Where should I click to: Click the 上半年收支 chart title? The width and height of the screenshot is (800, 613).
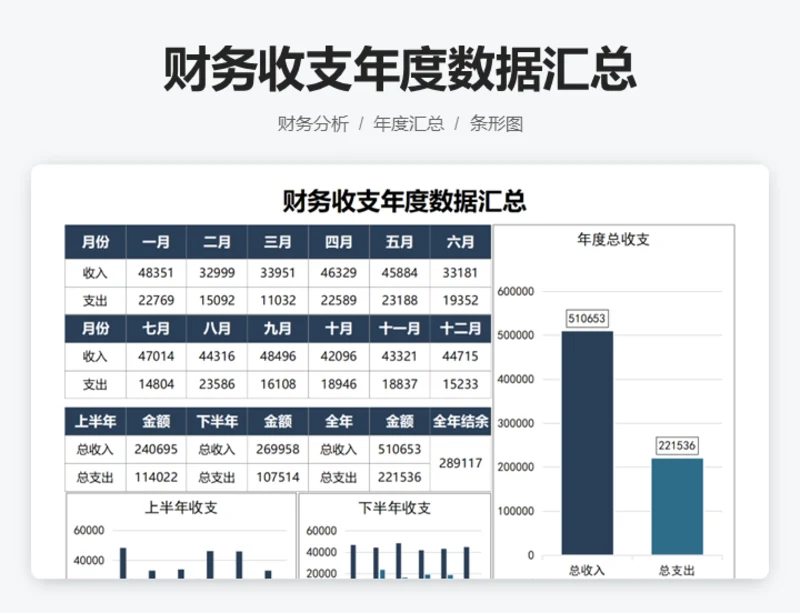point(181,507)
